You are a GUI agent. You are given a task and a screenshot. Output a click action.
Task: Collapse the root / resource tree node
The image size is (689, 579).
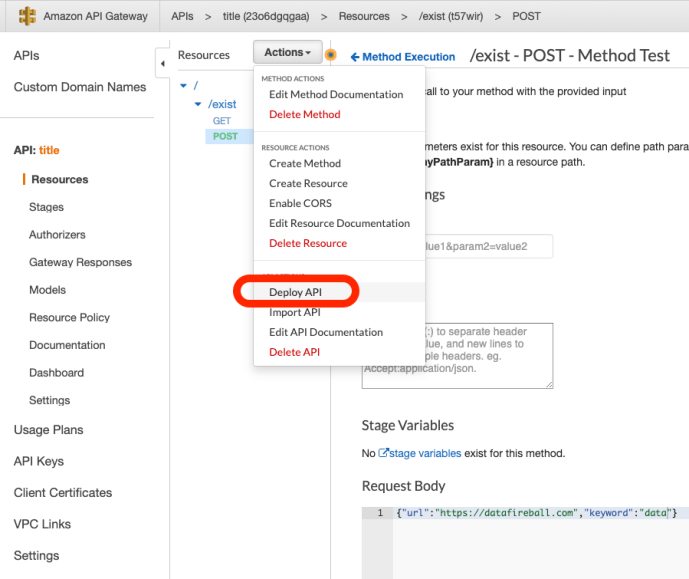183,87
